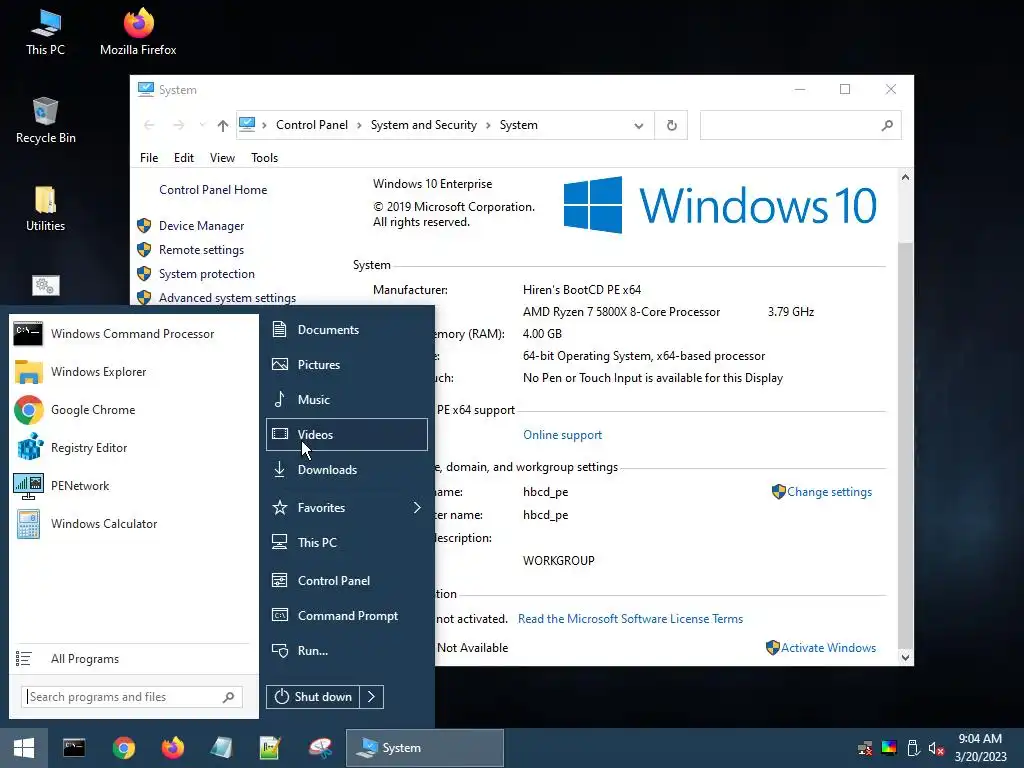Click Search programs and files box

pos(132,697)
